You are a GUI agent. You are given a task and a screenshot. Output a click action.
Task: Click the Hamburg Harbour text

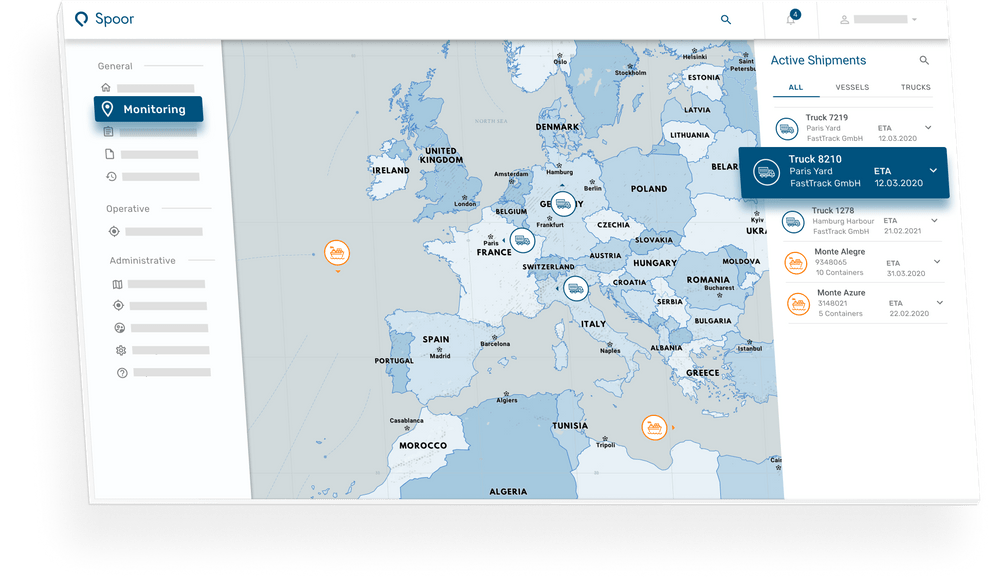click(843, 221)
